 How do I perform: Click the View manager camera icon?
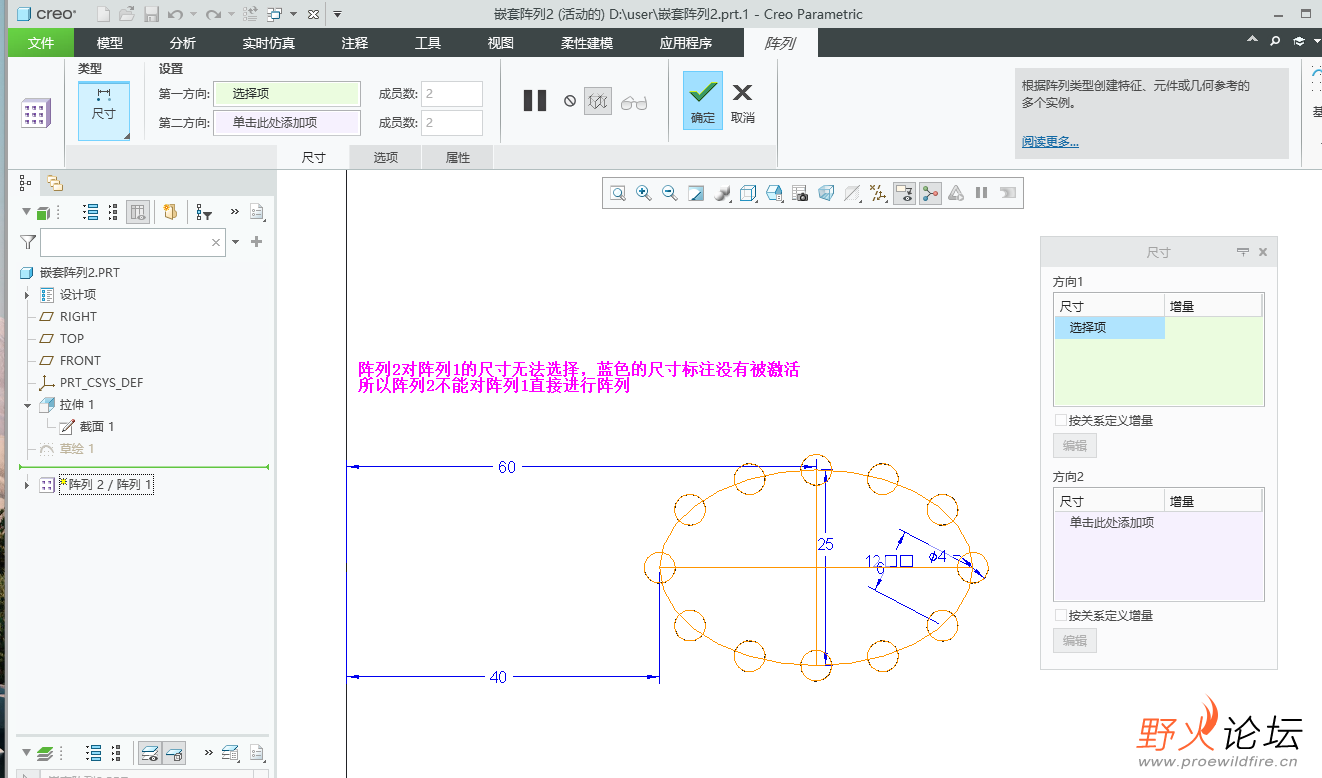point(800,193)
